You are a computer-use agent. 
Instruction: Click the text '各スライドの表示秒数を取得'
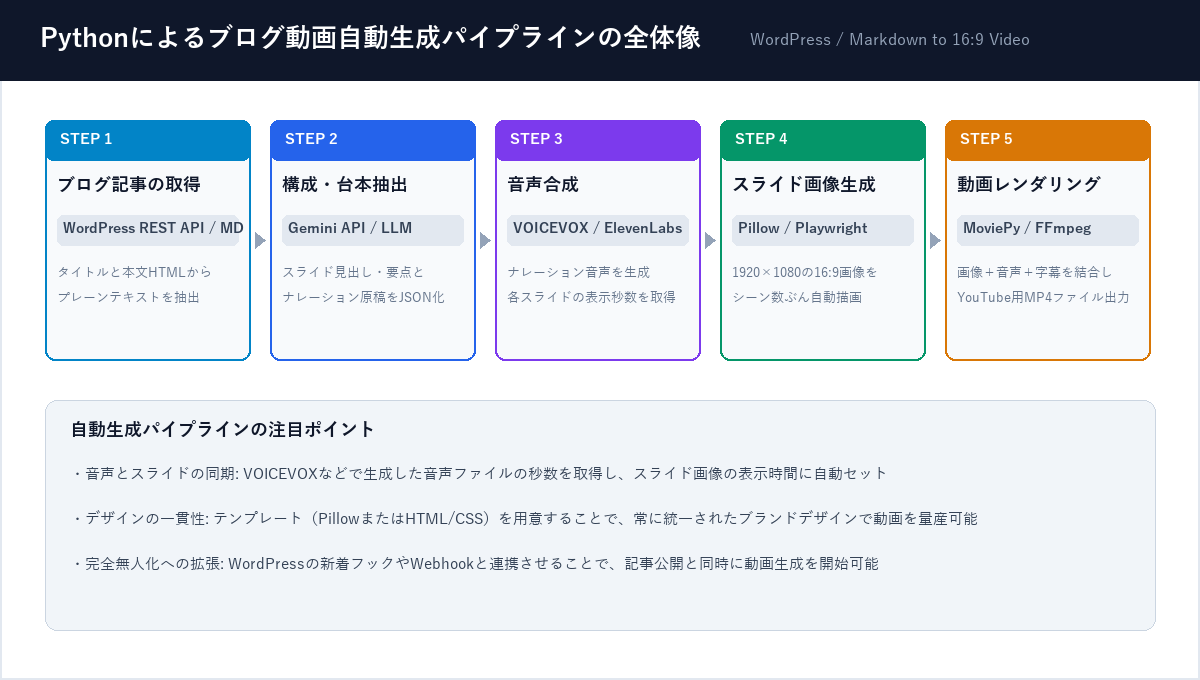(x=591, y=297)
